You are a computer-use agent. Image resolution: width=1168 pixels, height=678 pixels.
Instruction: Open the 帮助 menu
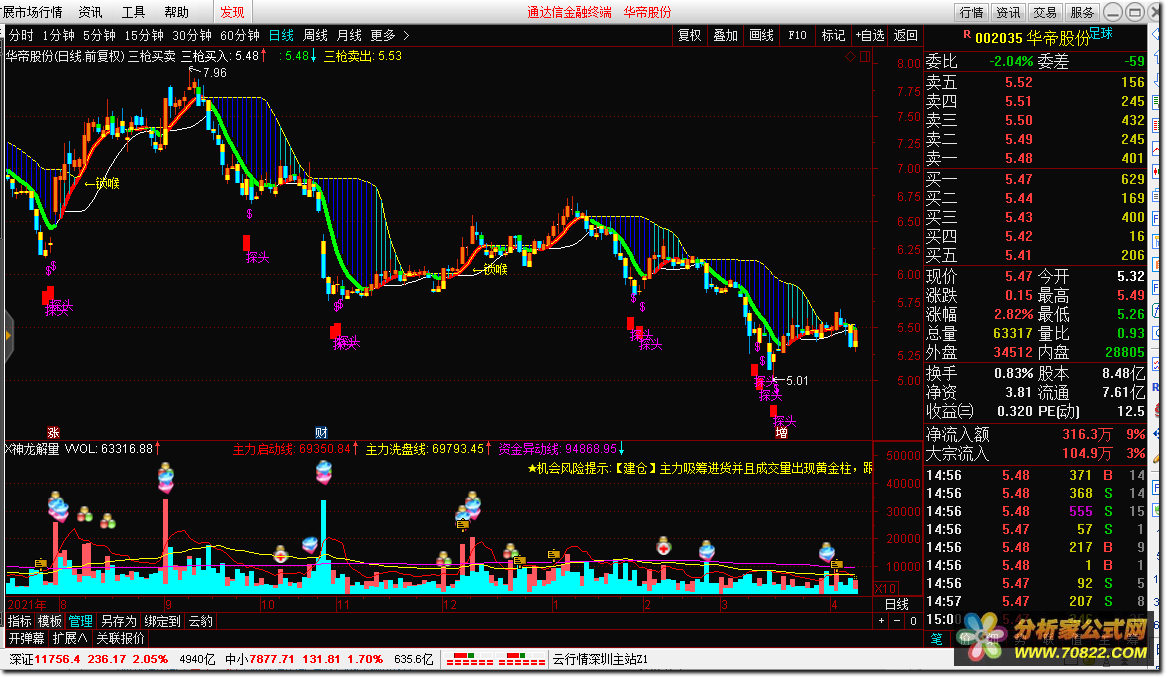177,12
